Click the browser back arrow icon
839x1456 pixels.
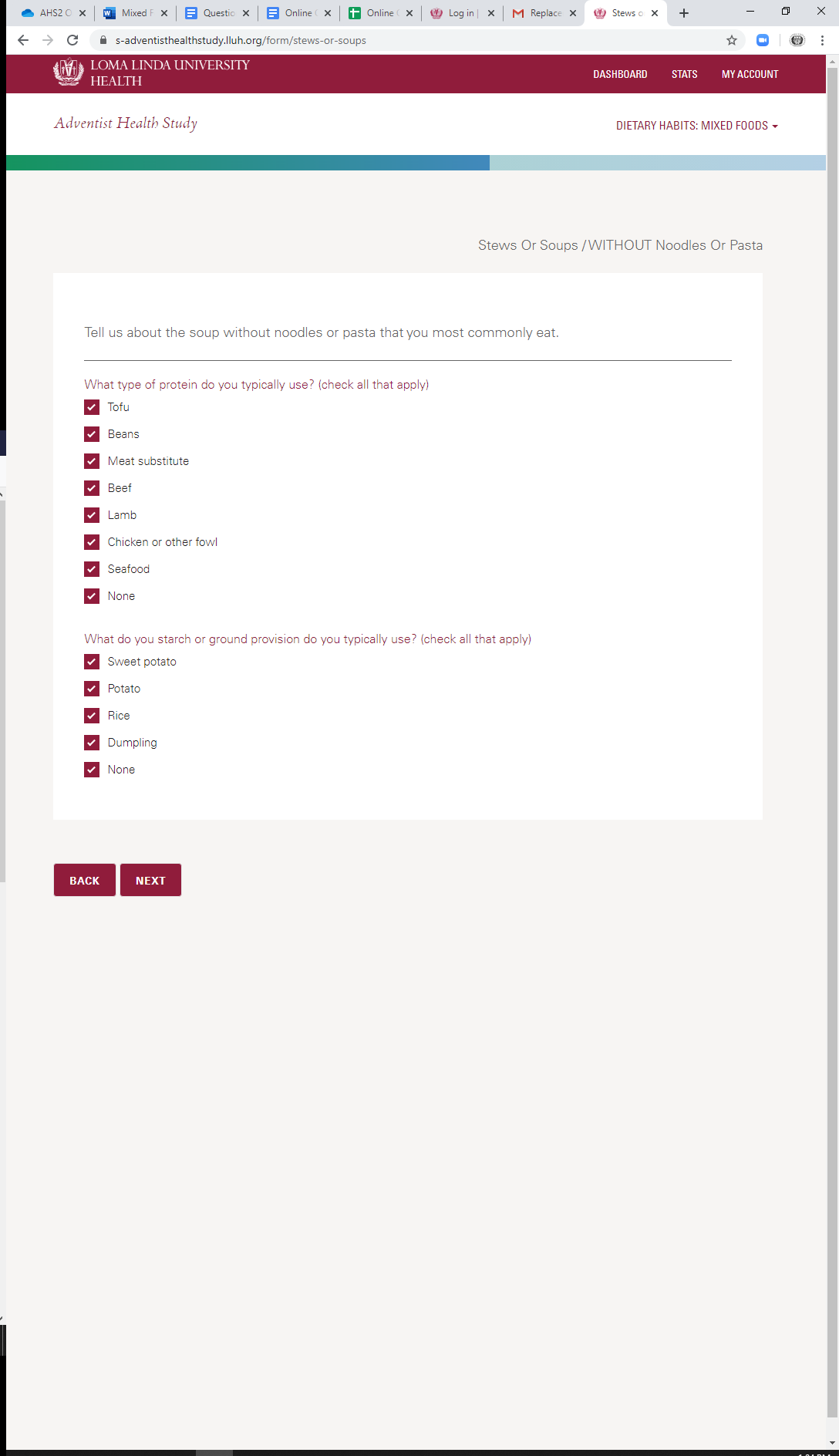(x=23, y=40)
